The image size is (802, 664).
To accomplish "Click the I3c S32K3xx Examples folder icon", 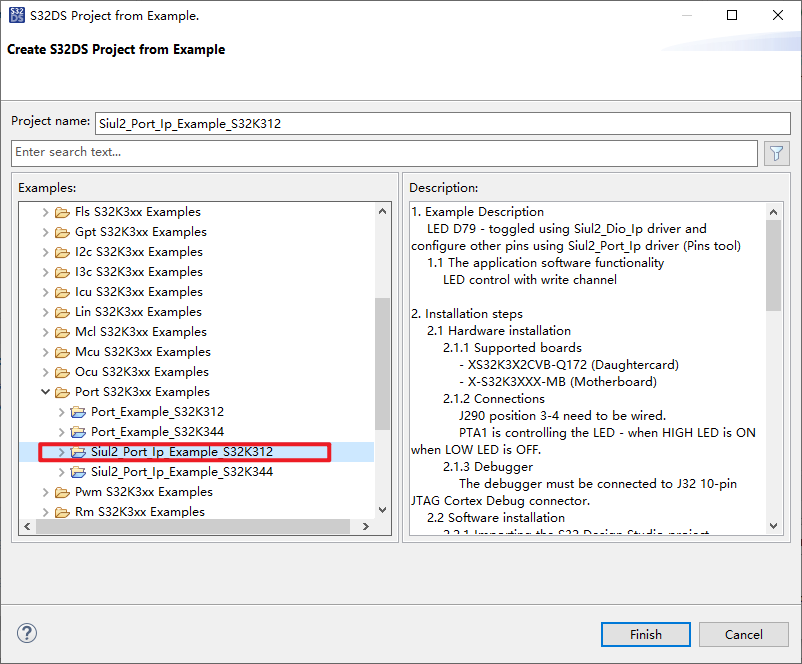I will [62, 272].
